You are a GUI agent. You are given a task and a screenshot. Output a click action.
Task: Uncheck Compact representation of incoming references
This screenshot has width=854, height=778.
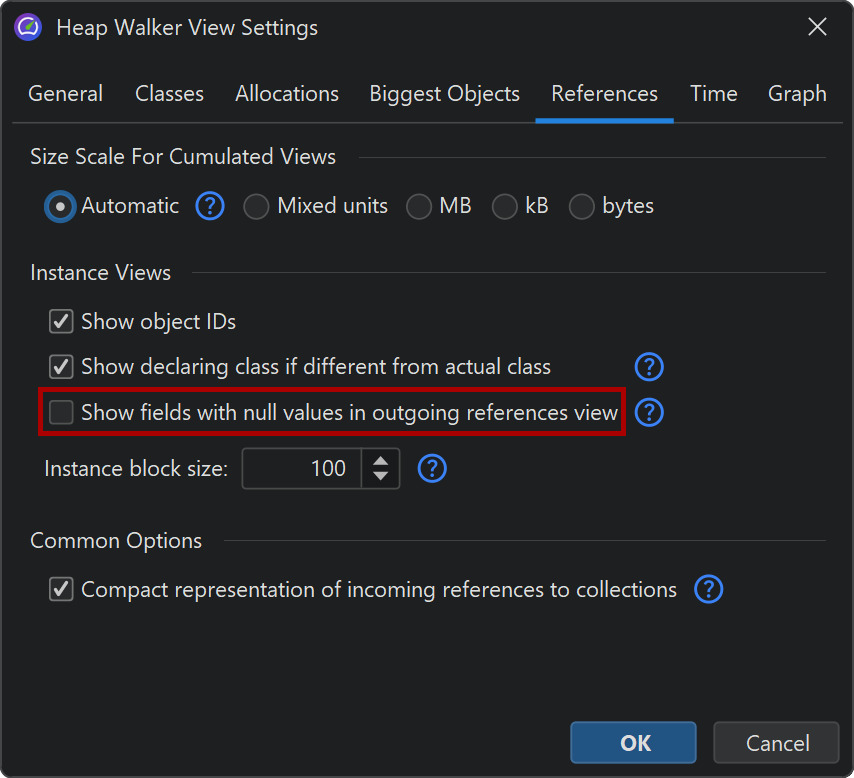click(62, 590)
